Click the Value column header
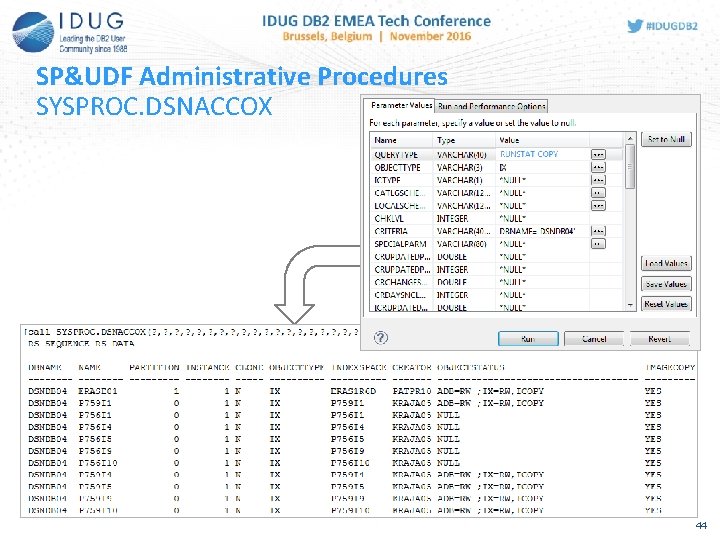Image resolution: width=720 pixels, height=540 pixels. (542, 140)
